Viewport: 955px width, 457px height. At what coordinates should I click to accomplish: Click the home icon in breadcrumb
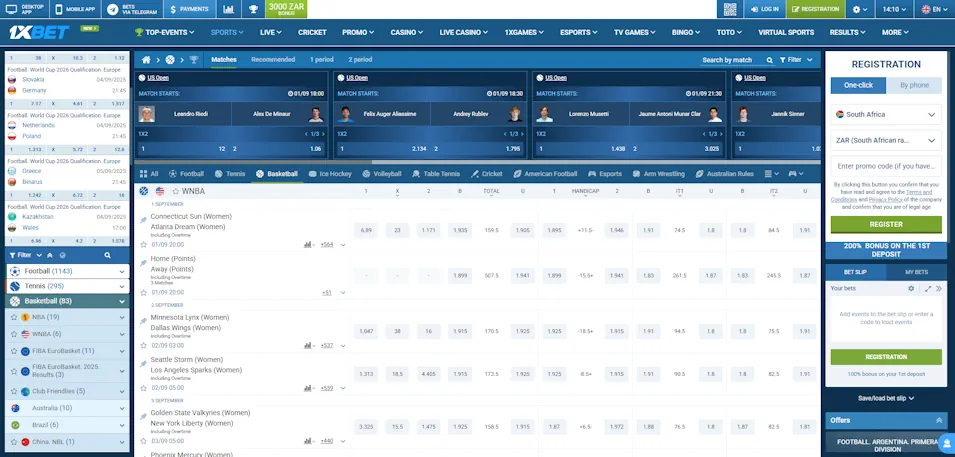(x=146, y=60)
